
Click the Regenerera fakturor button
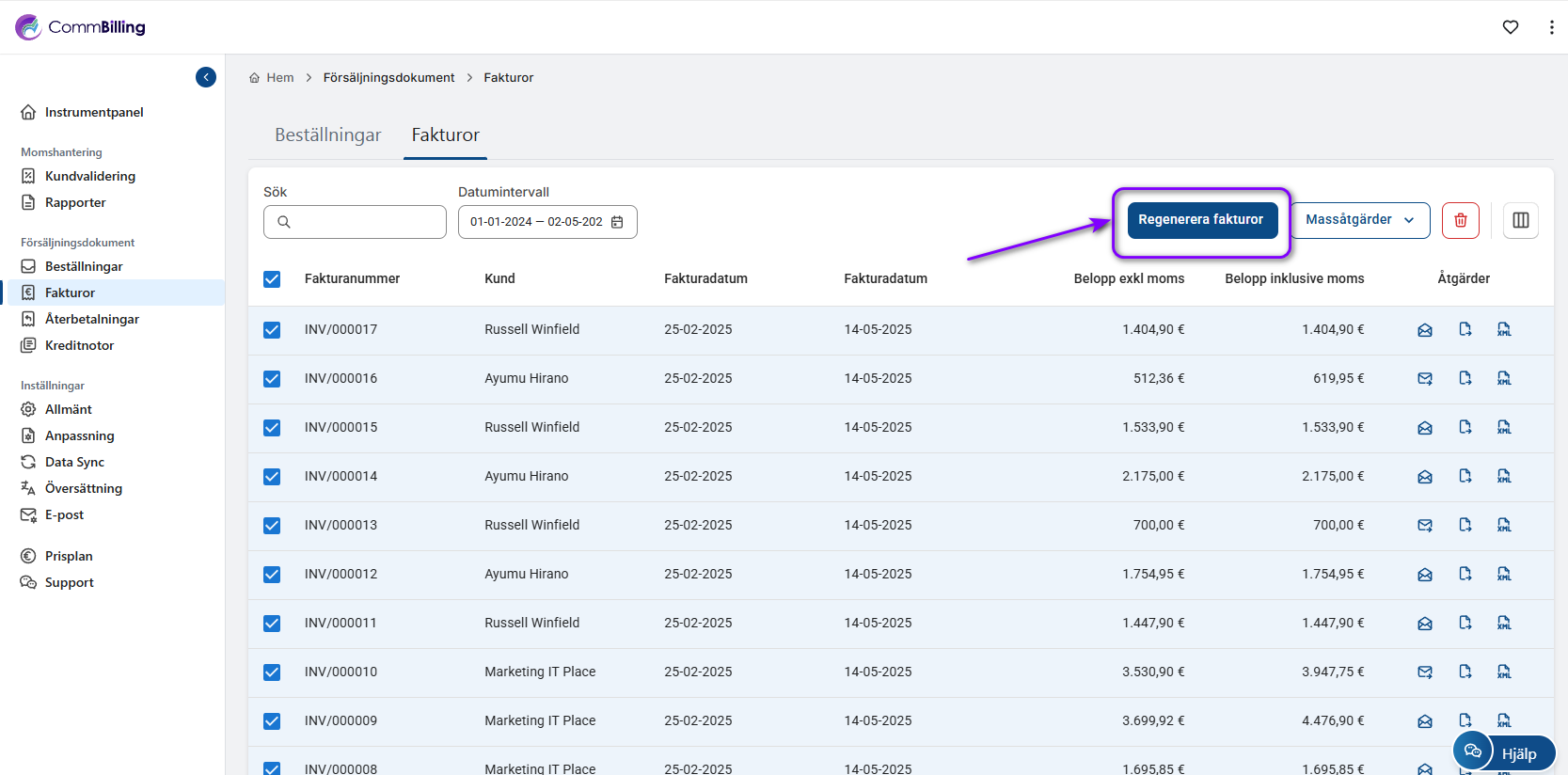click(x=1200, y=220)
